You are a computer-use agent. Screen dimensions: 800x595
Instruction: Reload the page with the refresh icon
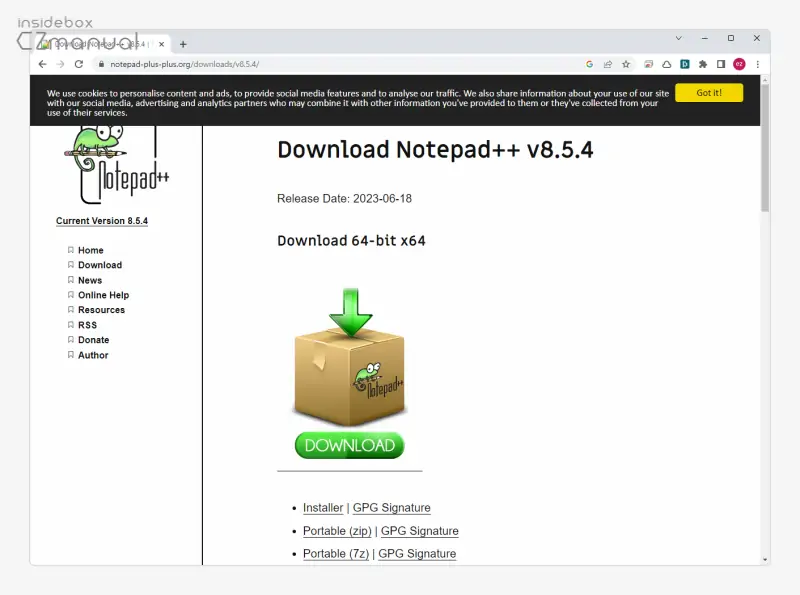tap(79, 62)
